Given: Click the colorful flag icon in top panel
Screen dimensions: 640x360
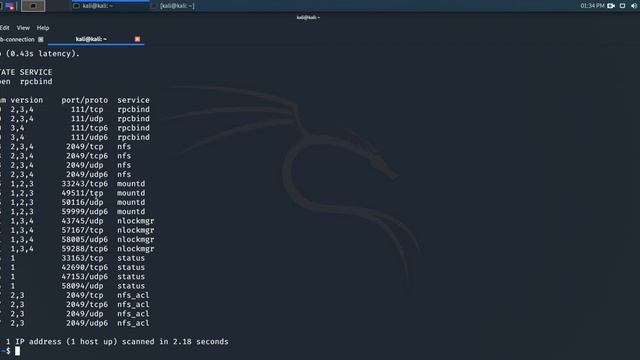Looking at the screenshot, I should click(x=10, y=6).
